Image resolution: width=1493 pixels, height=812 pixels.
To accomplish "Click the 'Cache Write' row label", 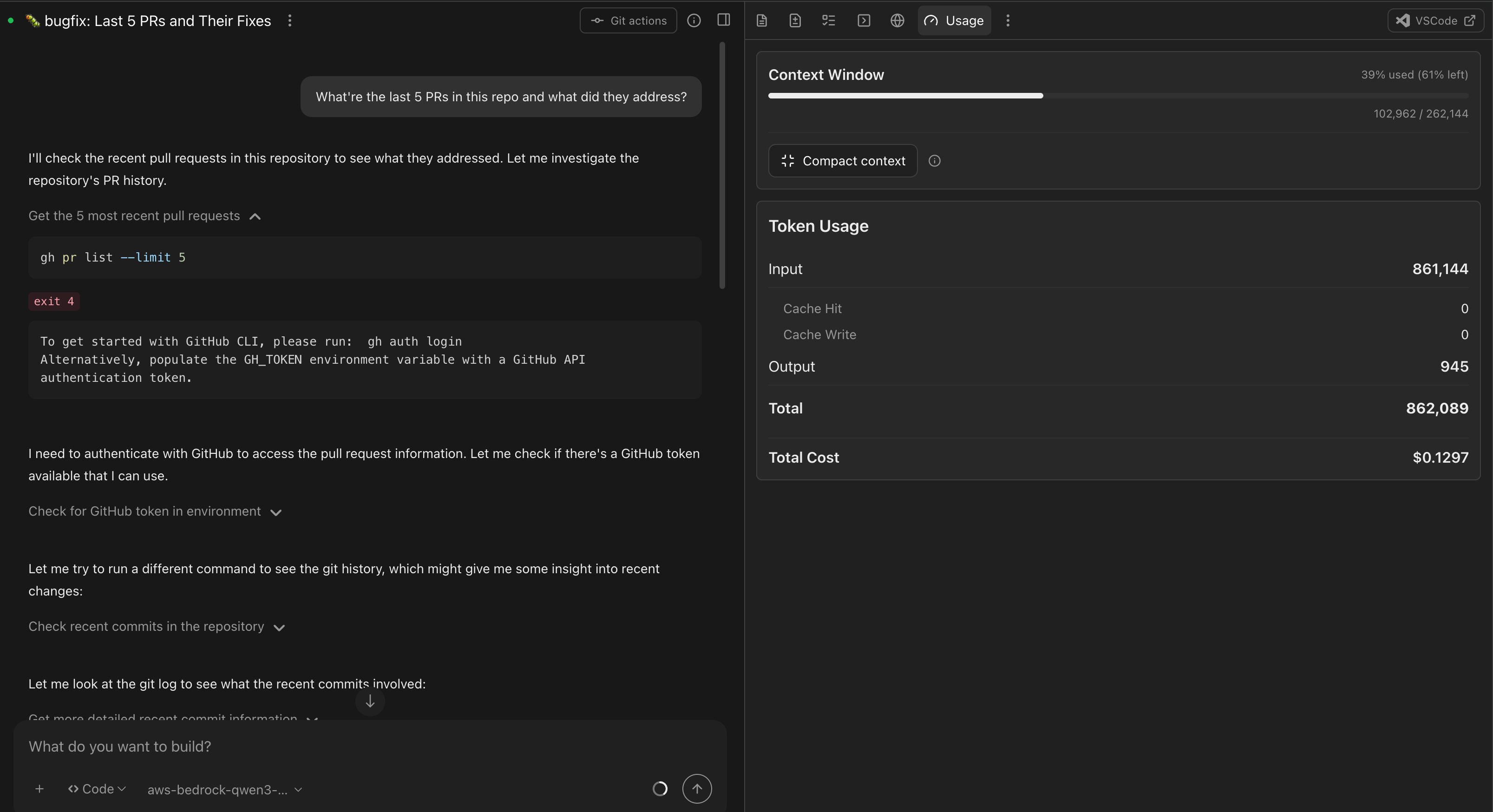I will point(819,334).
